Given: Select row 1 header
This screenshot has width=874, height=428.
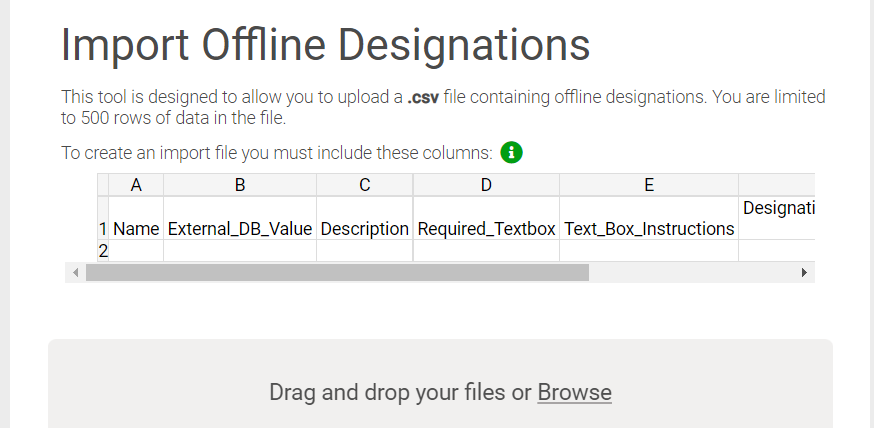Looking at the screenshot, I should pos(102,228).
